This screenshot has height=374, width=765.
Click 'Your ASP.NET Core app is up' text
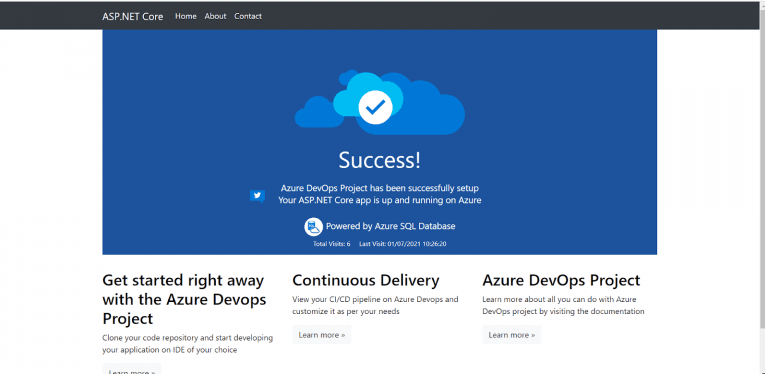pyautogui.click(x=380, y=200)
